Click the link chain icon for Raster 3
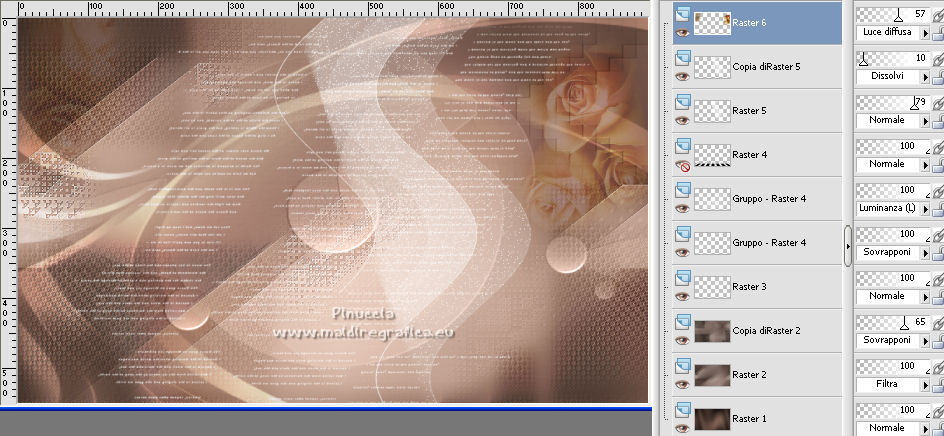The width and height of the screenshot is (944, 436). point(938,278)
